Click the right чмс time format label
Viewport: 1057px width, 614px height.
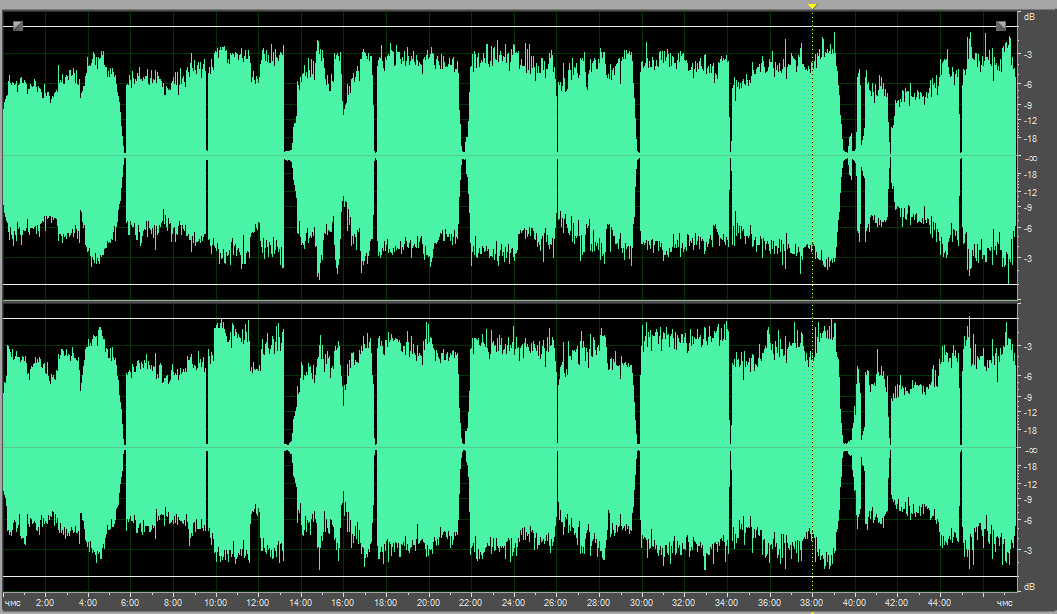click(x=1004, y=603)
